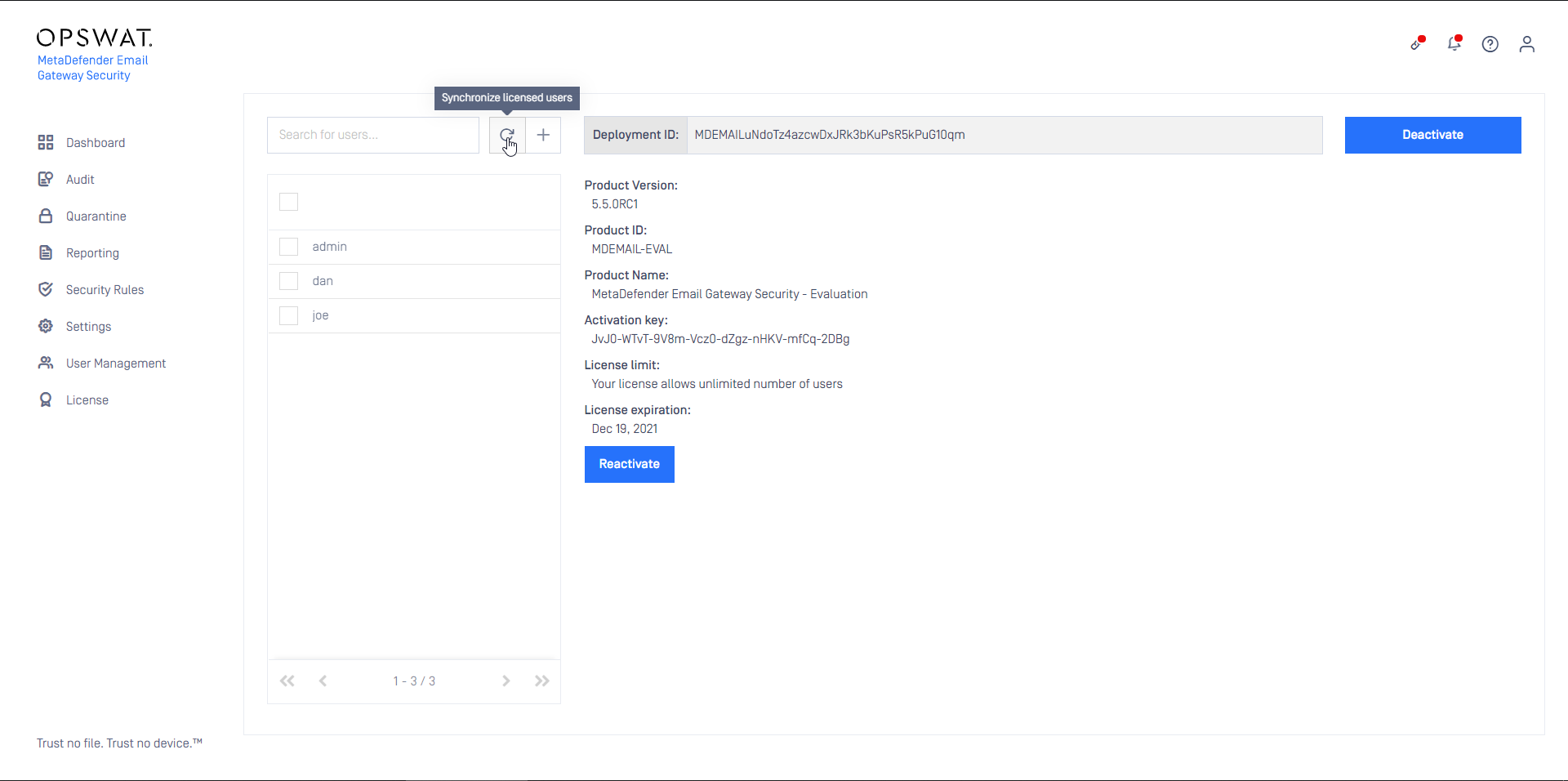Open Dashboard menu item

pyautogui.click(x=96, y=142)
